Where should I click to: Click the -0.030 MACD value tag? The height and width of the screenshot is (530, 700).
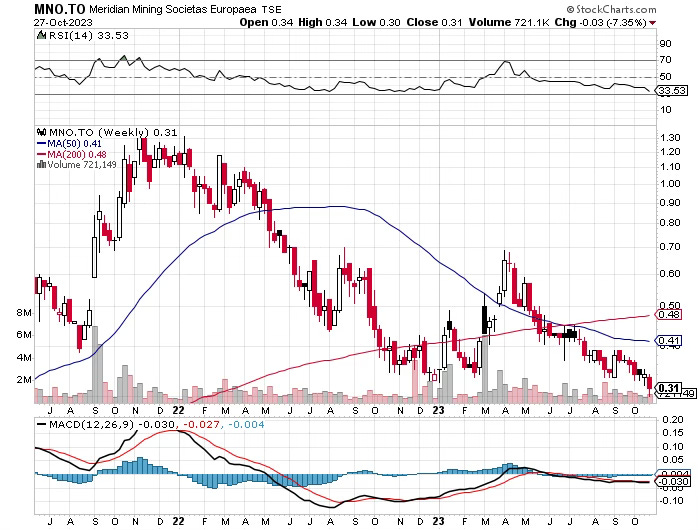[x=672, y=482]
